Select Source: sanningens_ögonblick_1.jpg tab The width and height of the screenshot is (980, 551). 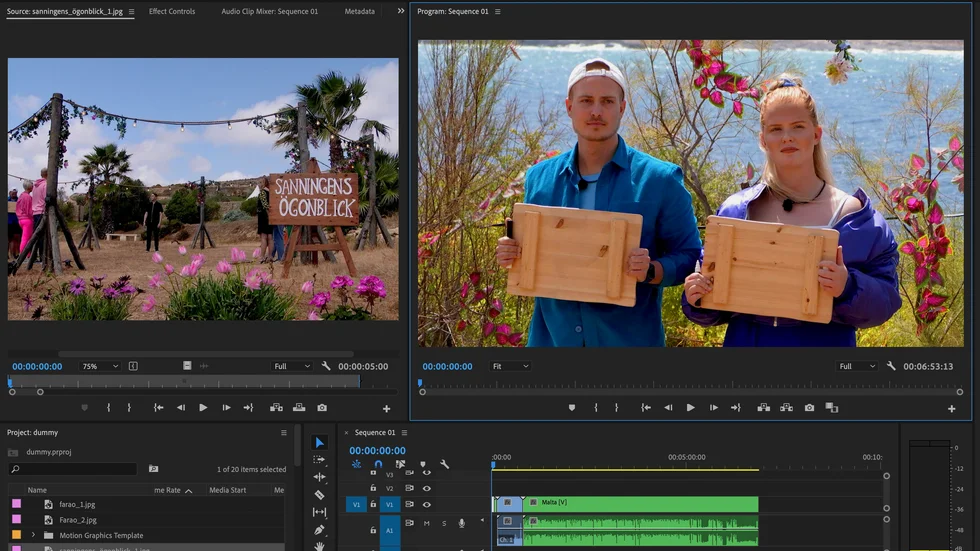pyautogui.click(x=64, y=11)
